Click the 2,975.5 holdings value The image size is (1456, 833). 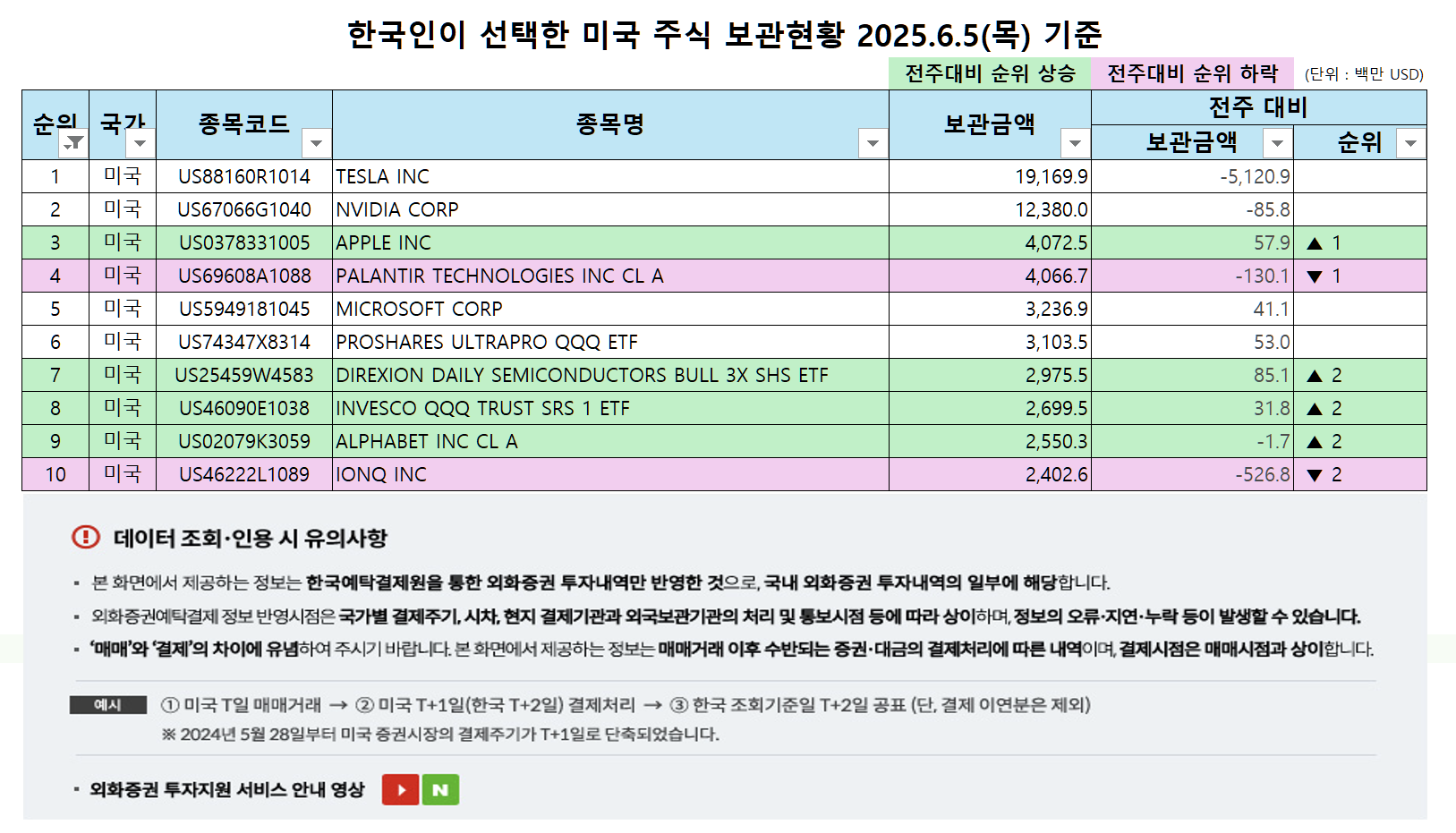click(x=1056, y=376)
